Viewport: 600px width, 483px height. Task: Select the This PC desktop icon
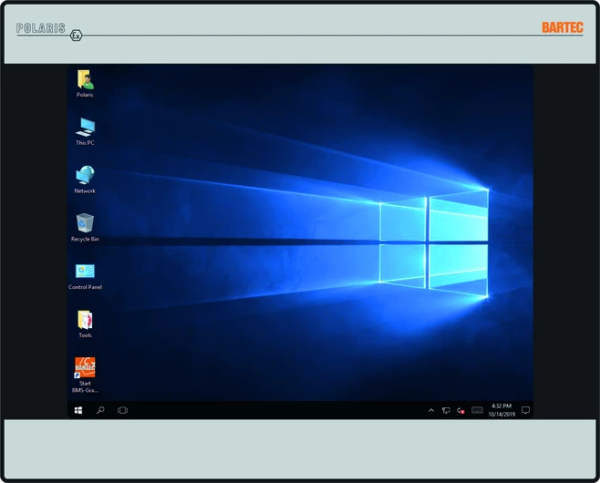tap(85, 127)
